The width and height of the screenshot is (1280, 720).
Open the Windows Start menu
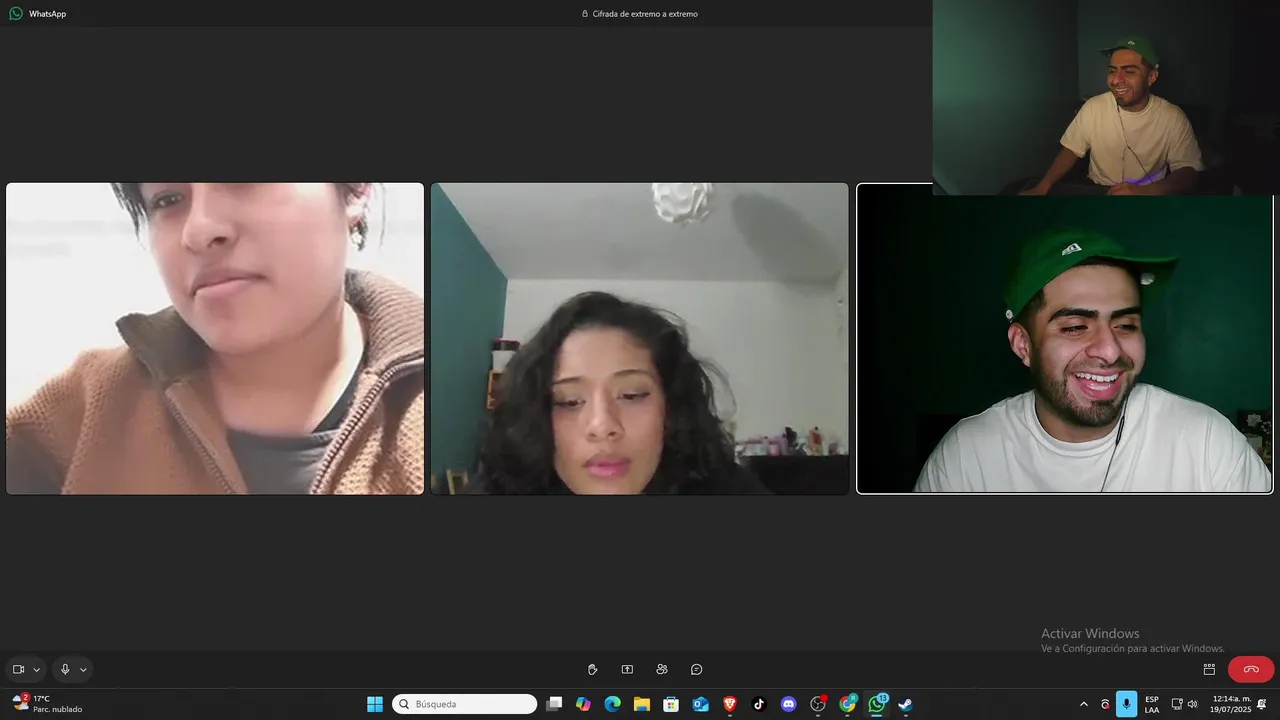pos(375,704)
